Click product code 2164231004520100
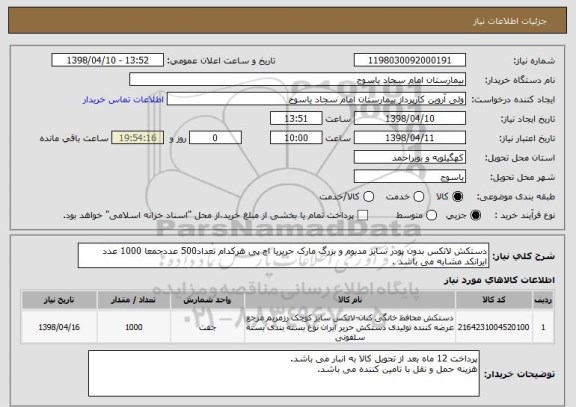The width and height of the screenshot is (576, 407). [493, 327]
